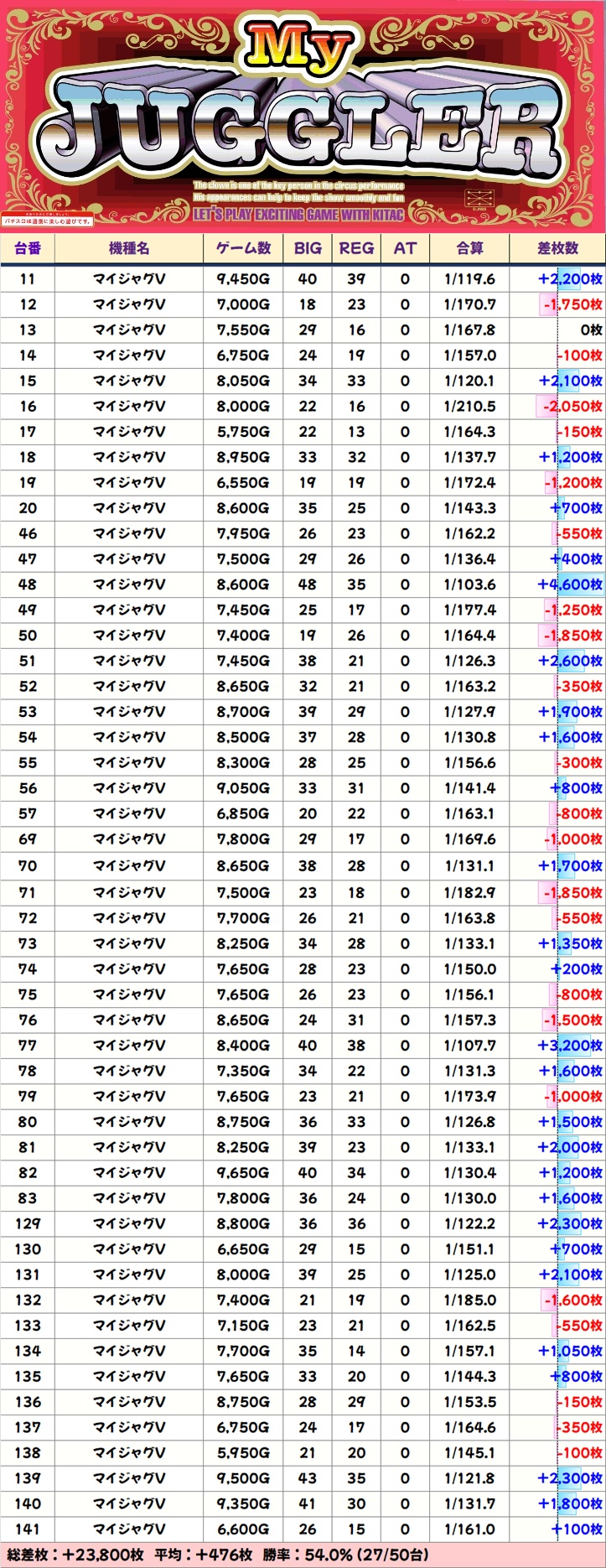Click the パチスロ warning label on the banner
The width and height of the screenshot is (606, 1568).
coord(47,221)
